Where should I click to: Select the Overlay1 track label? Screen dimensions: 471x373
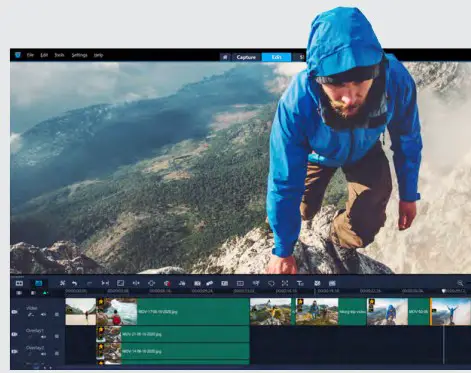click(x=35, y=331)
